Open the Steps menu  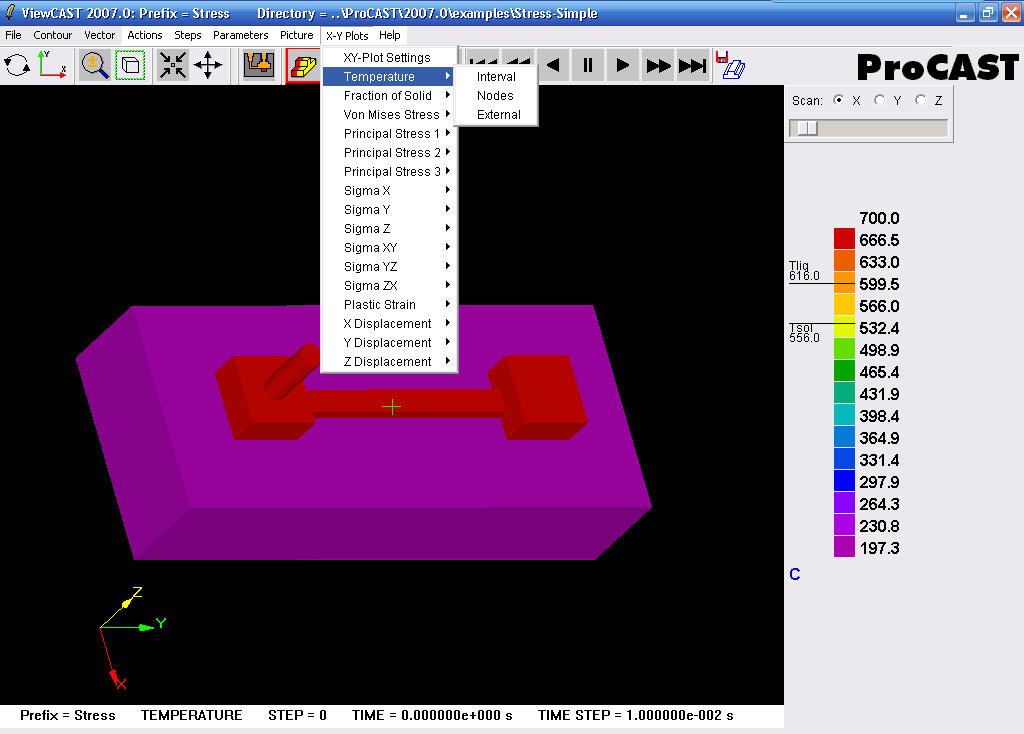click(x=187, y=35)
